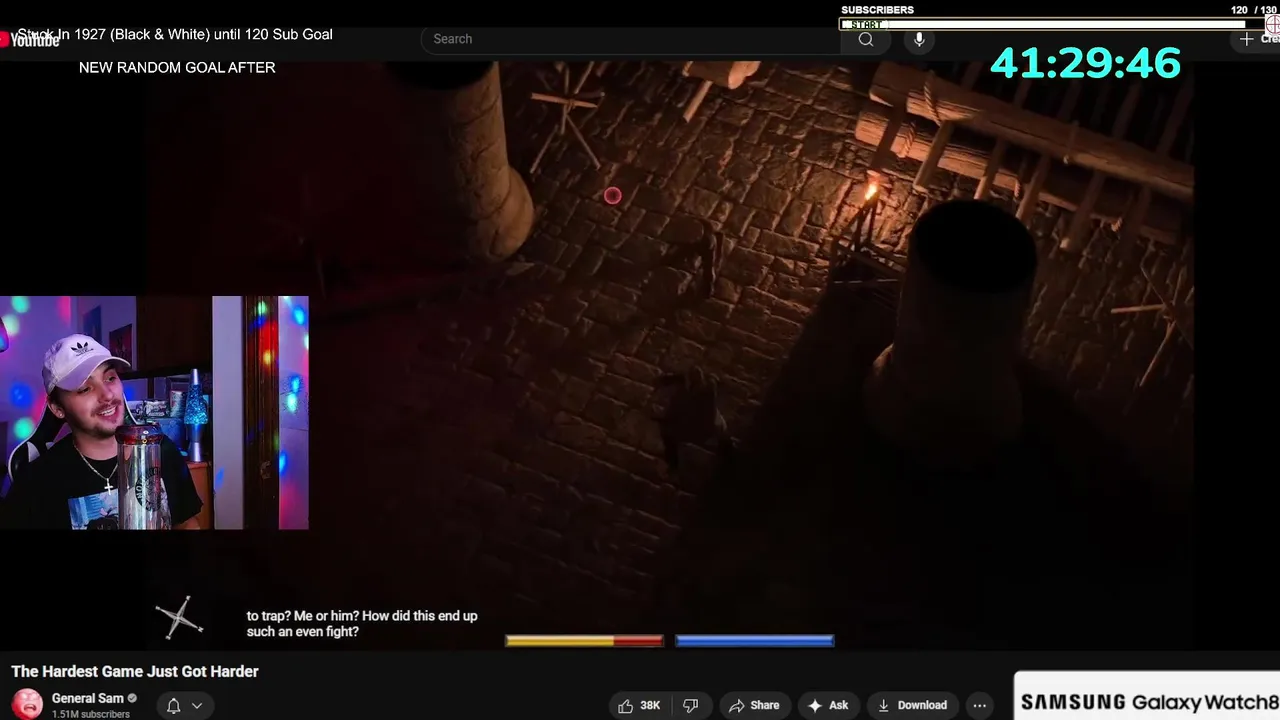This screenshot has height=720, width=1280.
Task: Click the "NEW RANDOM GOAL AFTER" overlay text
Action: [177, 67]
